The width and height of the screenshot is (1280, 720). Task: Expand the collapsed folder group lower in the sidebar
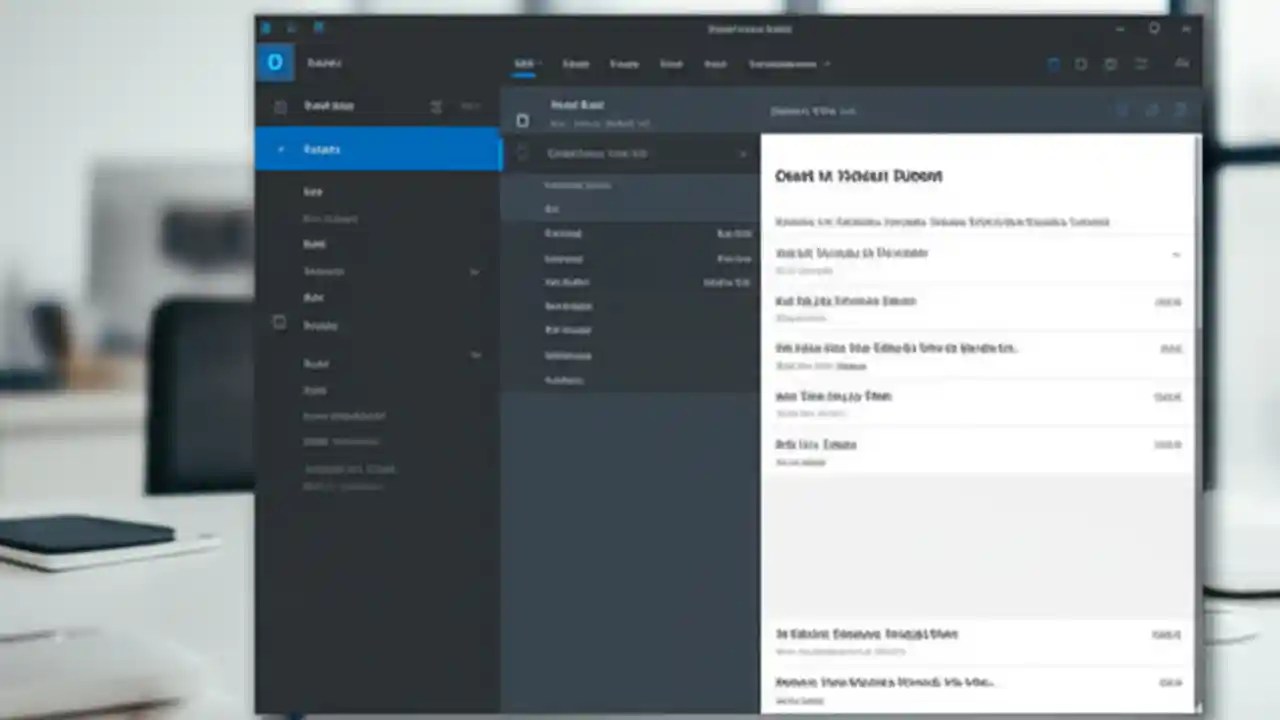476,355
